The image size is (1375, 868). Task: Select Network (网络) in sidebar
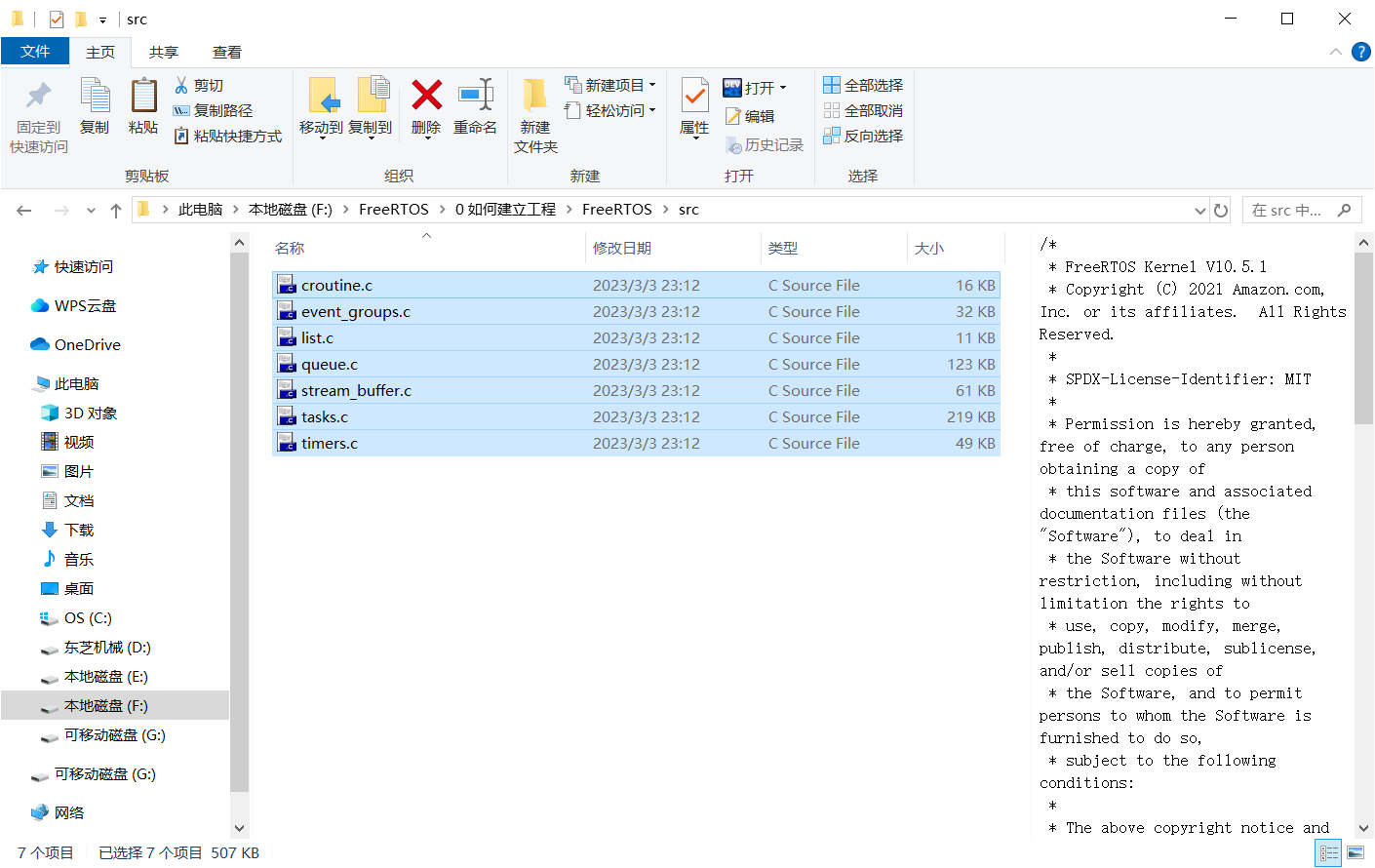click(59, 813)
